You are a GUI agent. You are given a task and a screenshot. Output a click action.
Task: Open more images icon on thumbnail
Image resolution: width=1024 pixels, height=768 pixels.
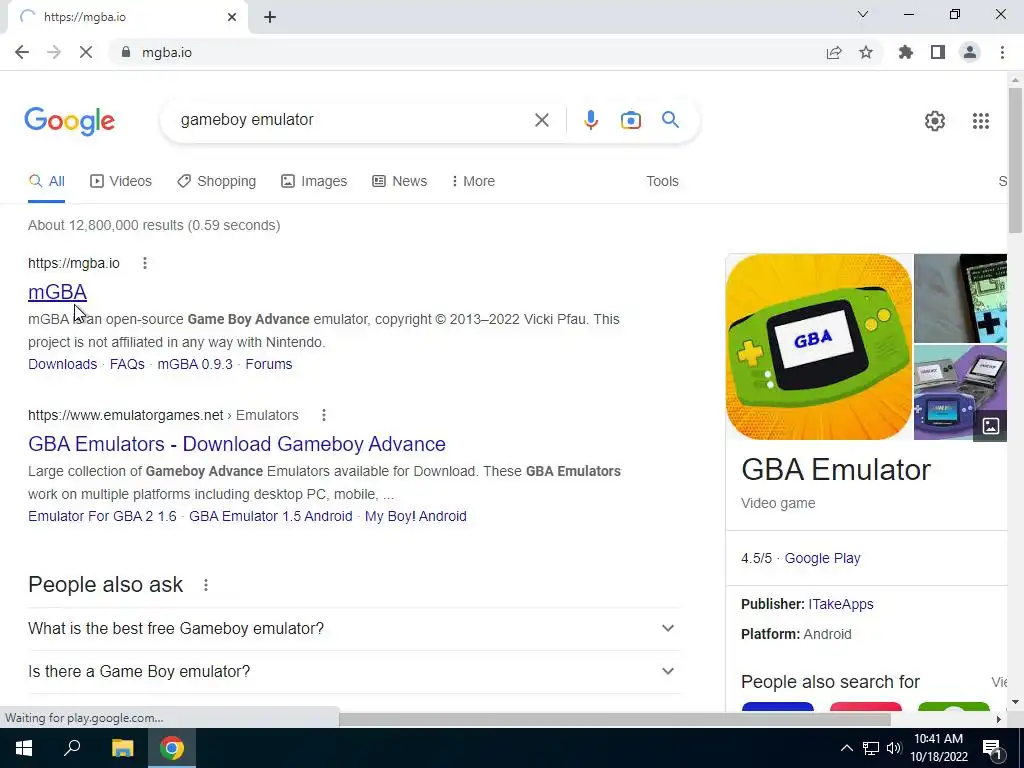point(991,426)
